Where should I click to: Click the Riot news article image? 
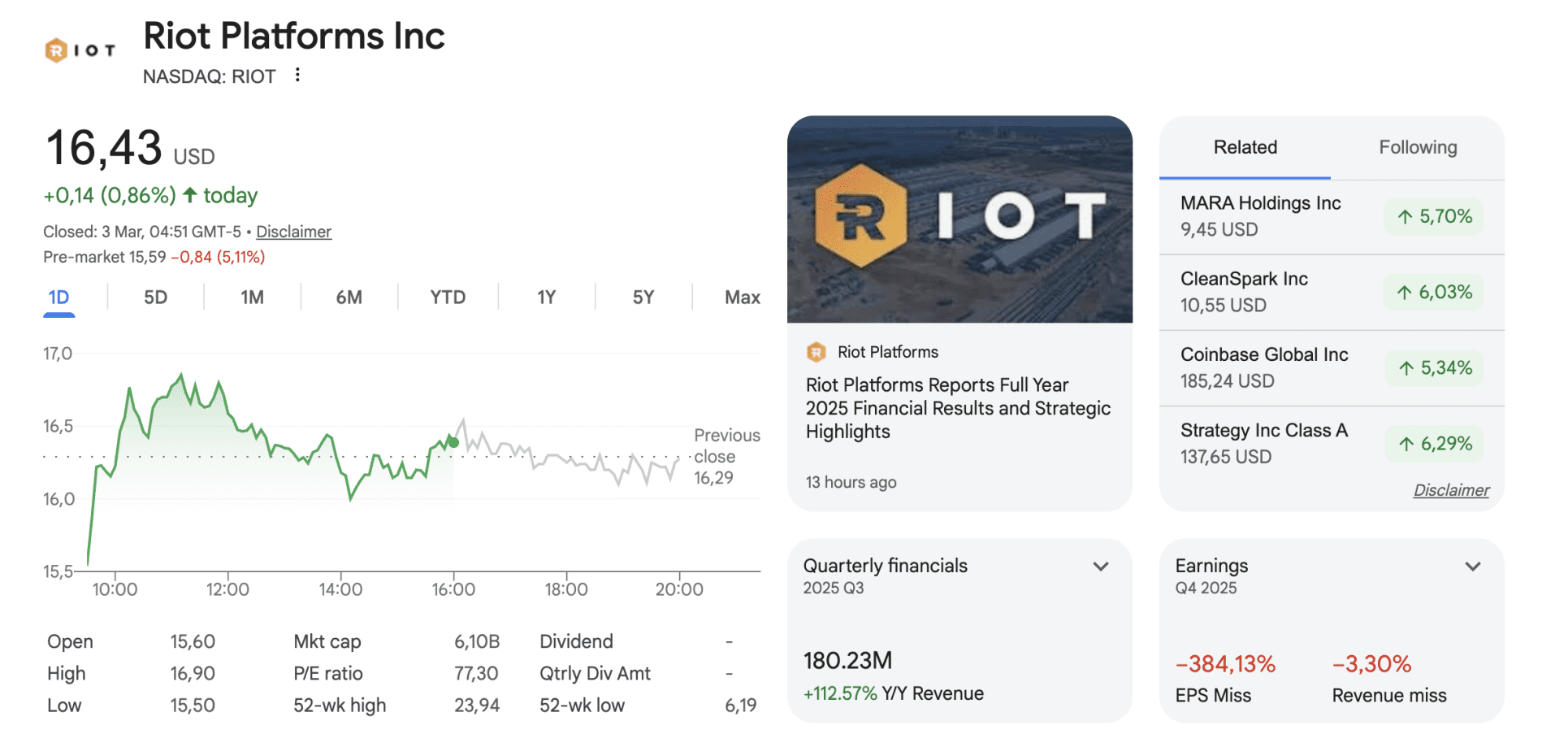[959, 219]
